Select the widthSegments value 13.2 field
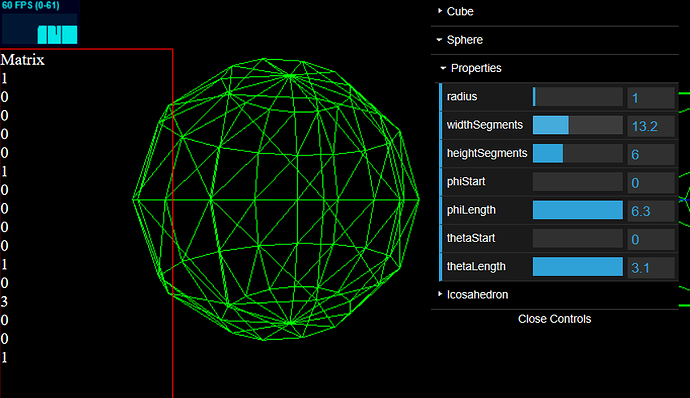The image size is (690, 398). pos(651,126)
